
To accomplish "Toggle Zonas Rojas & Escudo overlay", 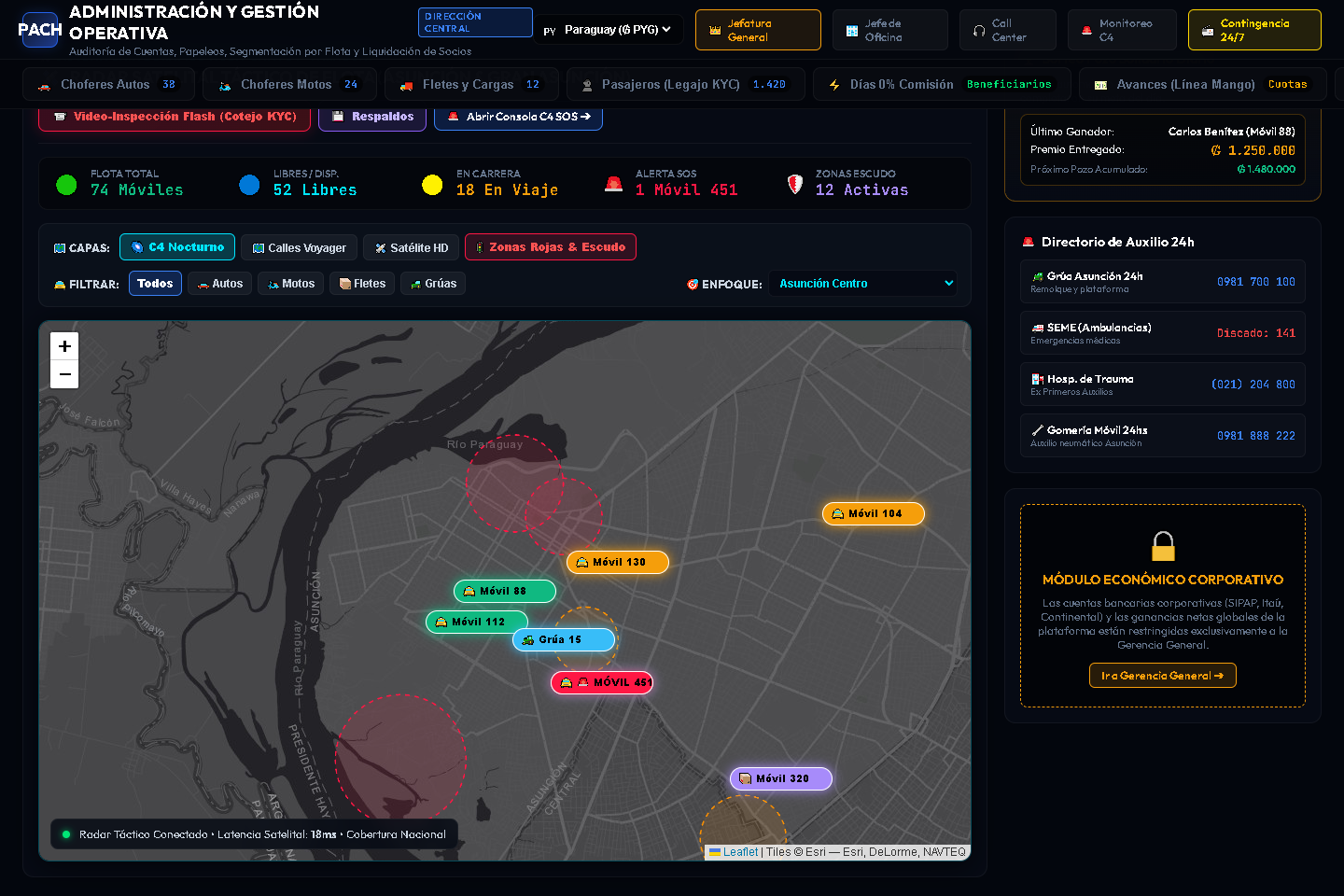I will [551, 247].
